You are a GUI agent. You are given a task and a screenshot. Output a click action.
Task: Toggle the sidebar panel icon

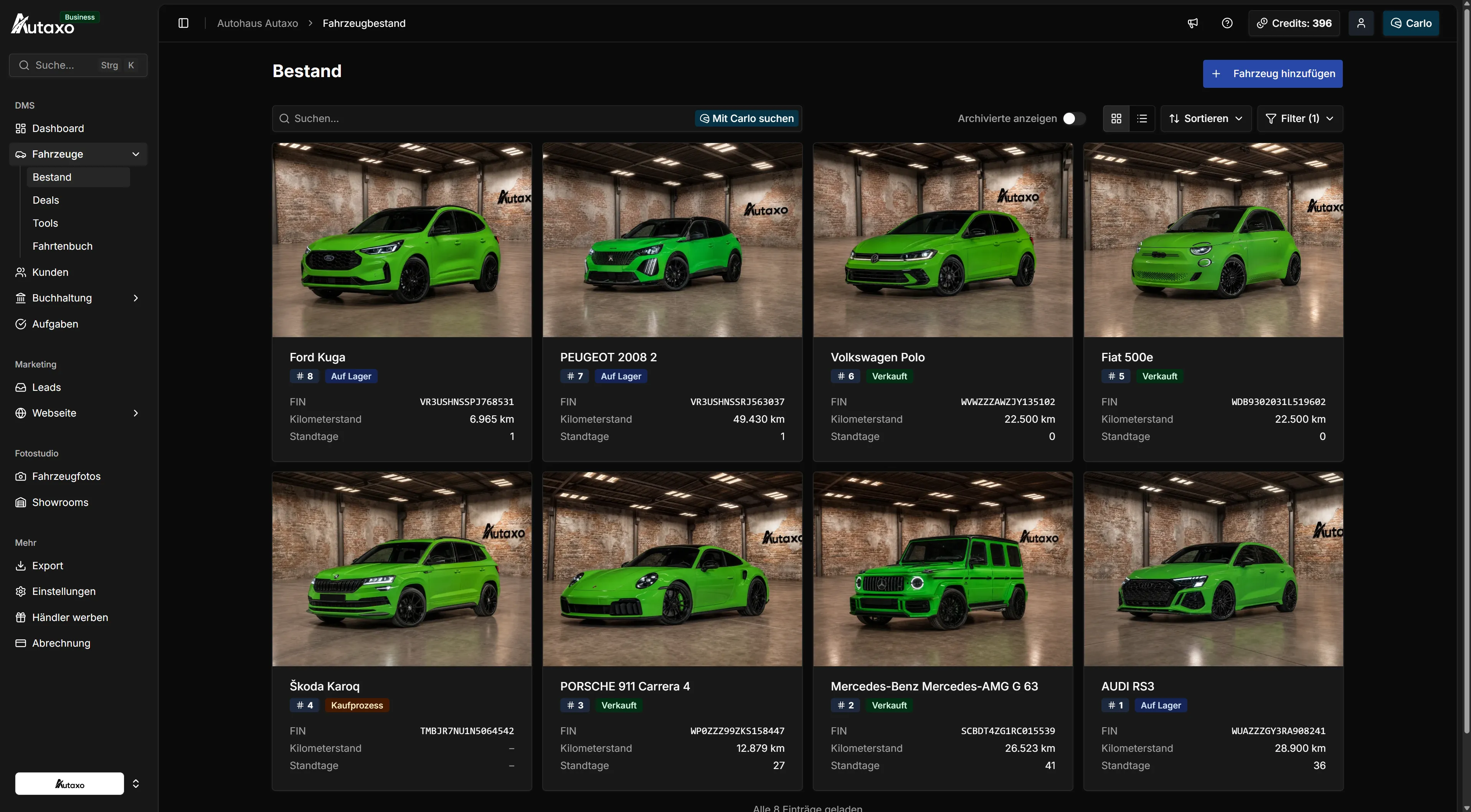pos(183,23)
